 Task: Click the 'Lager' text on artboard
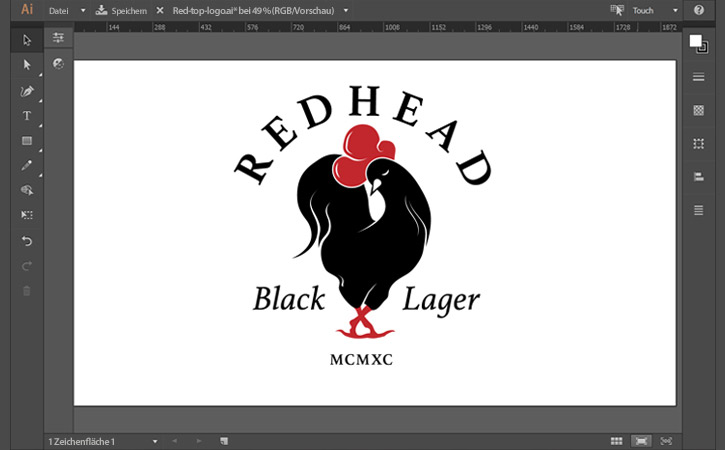441,301
